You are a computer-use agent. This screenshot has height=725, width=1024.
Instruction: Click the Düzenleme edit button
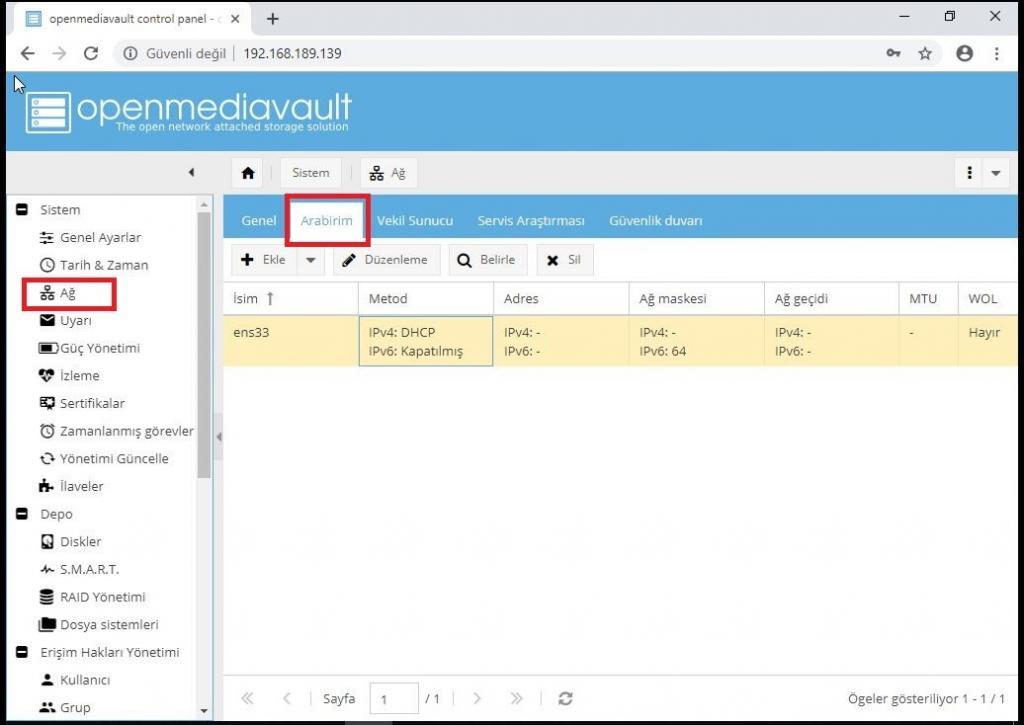coord(387,260)
